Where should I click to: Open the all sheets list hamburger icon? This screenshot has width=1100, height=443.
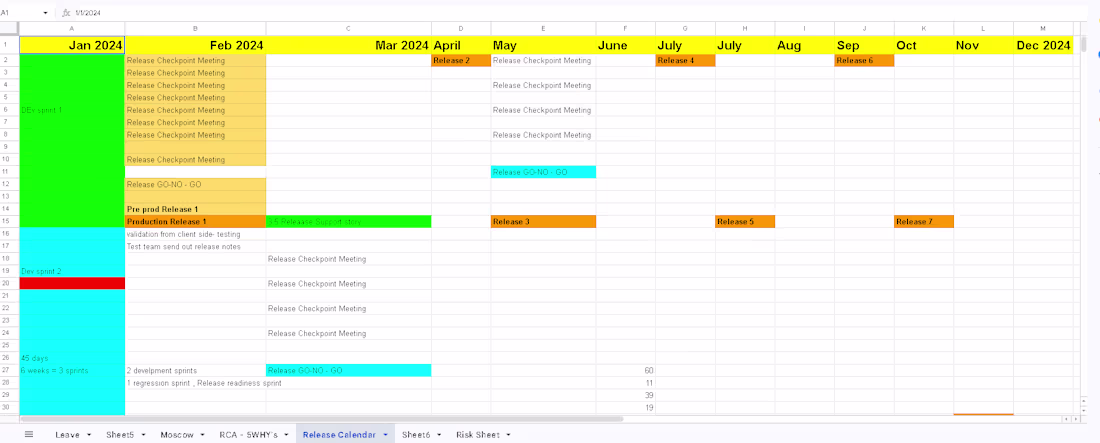(29, 435)
